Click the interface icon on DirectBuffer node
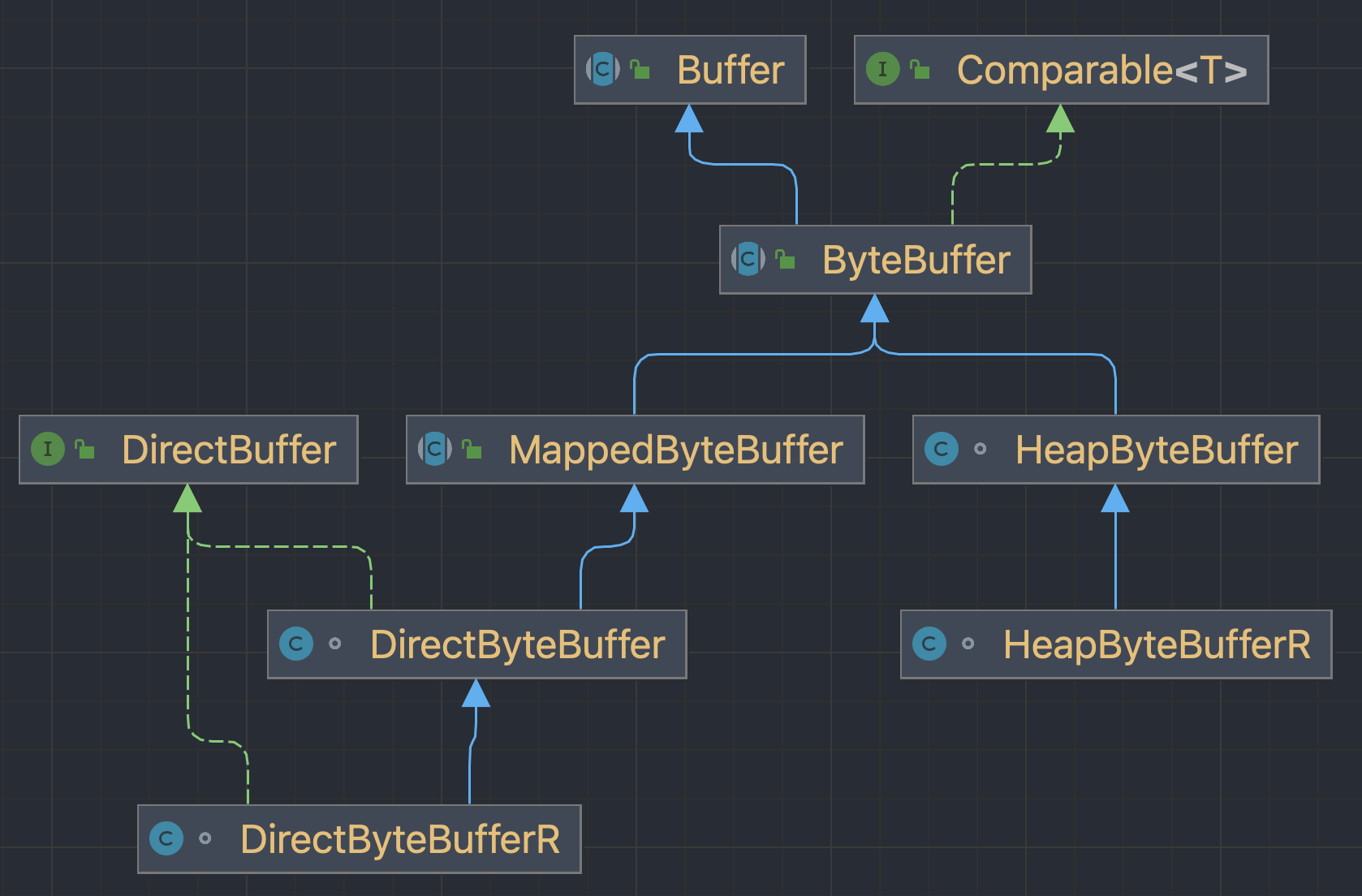 pos(48,449)
